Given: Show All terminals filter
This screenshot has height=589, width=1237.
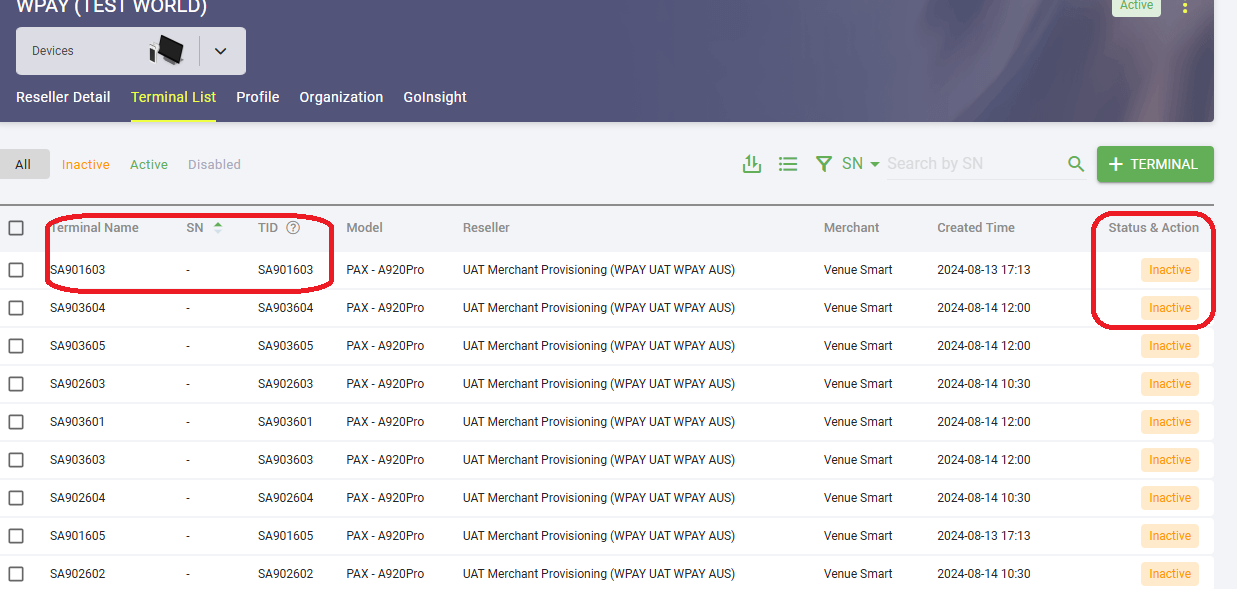Looking at the screenshot, I should click(x=23, y=164).
